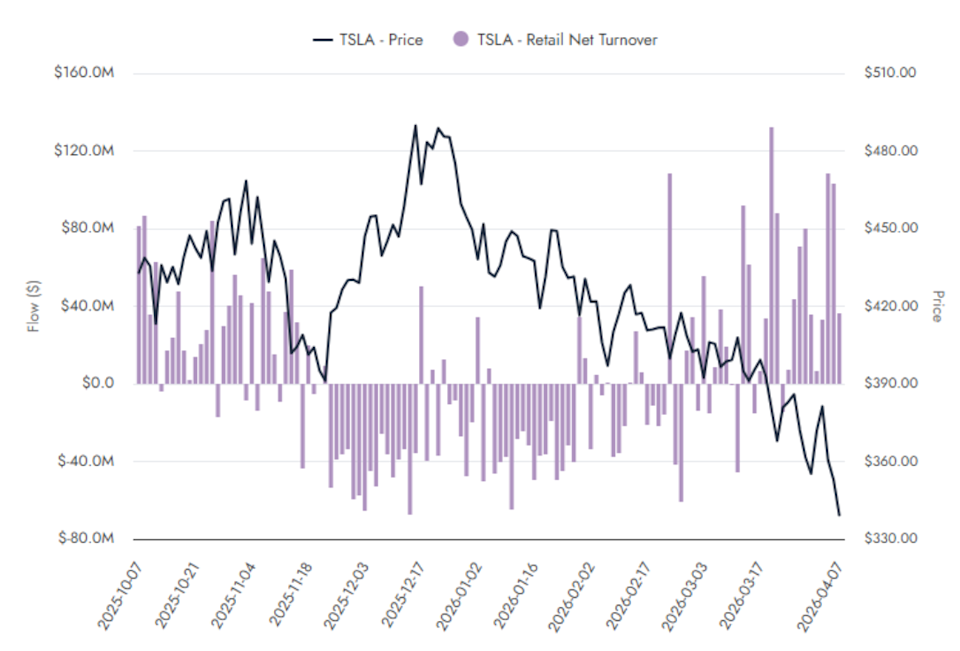This screenshot has height=651, width=960.
Task: Toggle the TSLA - Price legend label
Action: coord(380,40)
